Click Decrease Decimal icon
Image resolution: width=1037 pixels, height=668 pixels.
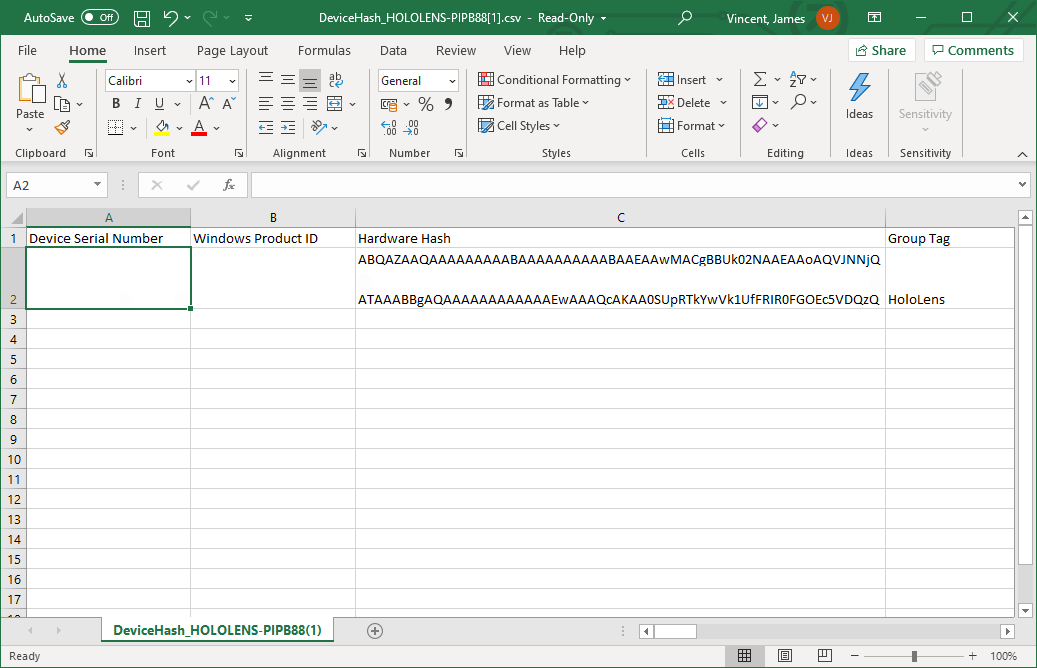411,127
